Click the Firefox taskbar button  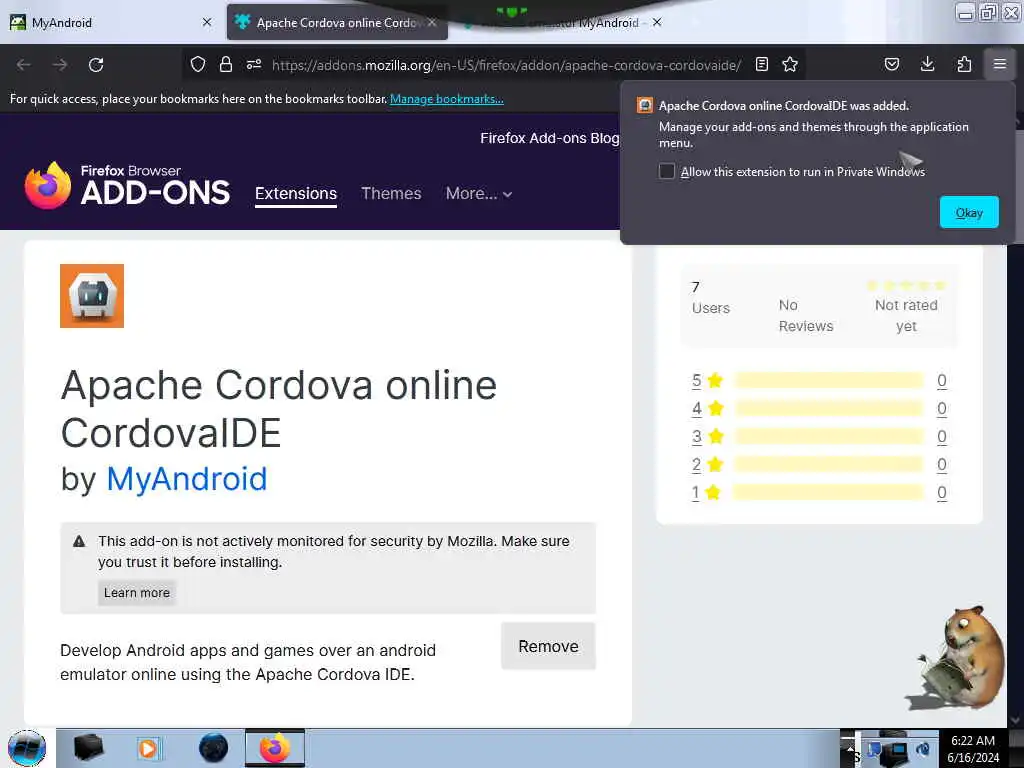click(275, 748)
